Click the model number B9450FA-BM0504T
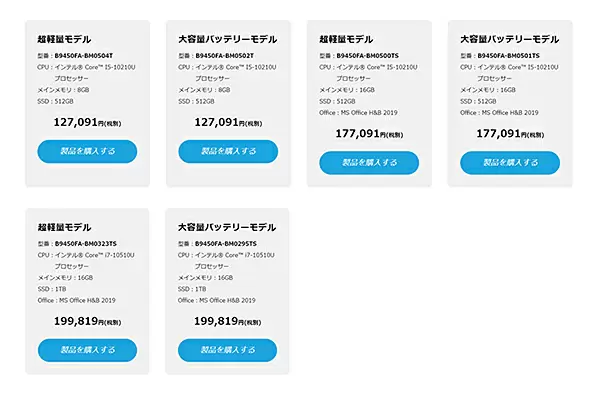The image size is (600, 397). point(84,56)
